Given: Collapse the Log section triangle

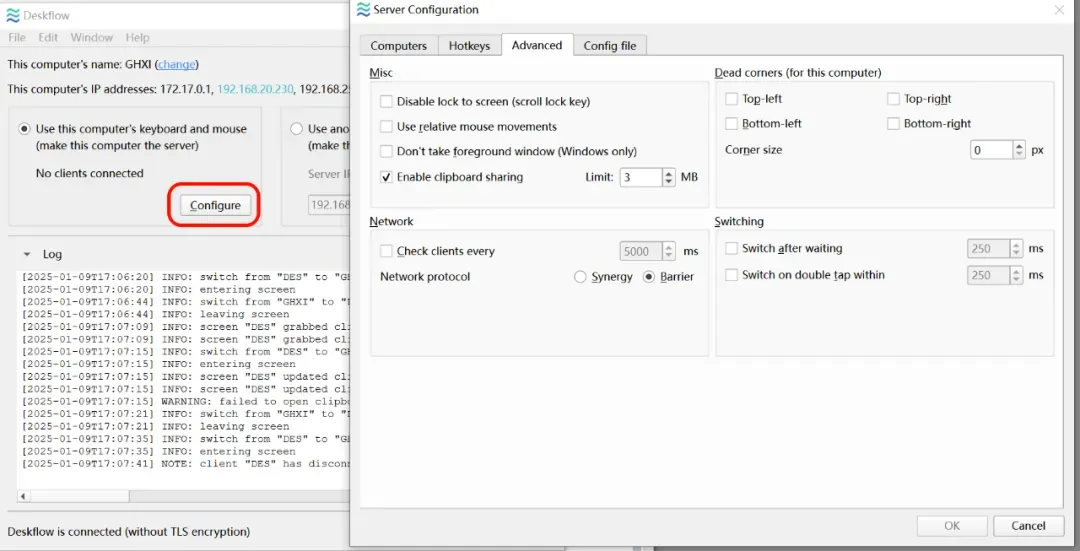Looking at the screenshot, I should 27,254.
